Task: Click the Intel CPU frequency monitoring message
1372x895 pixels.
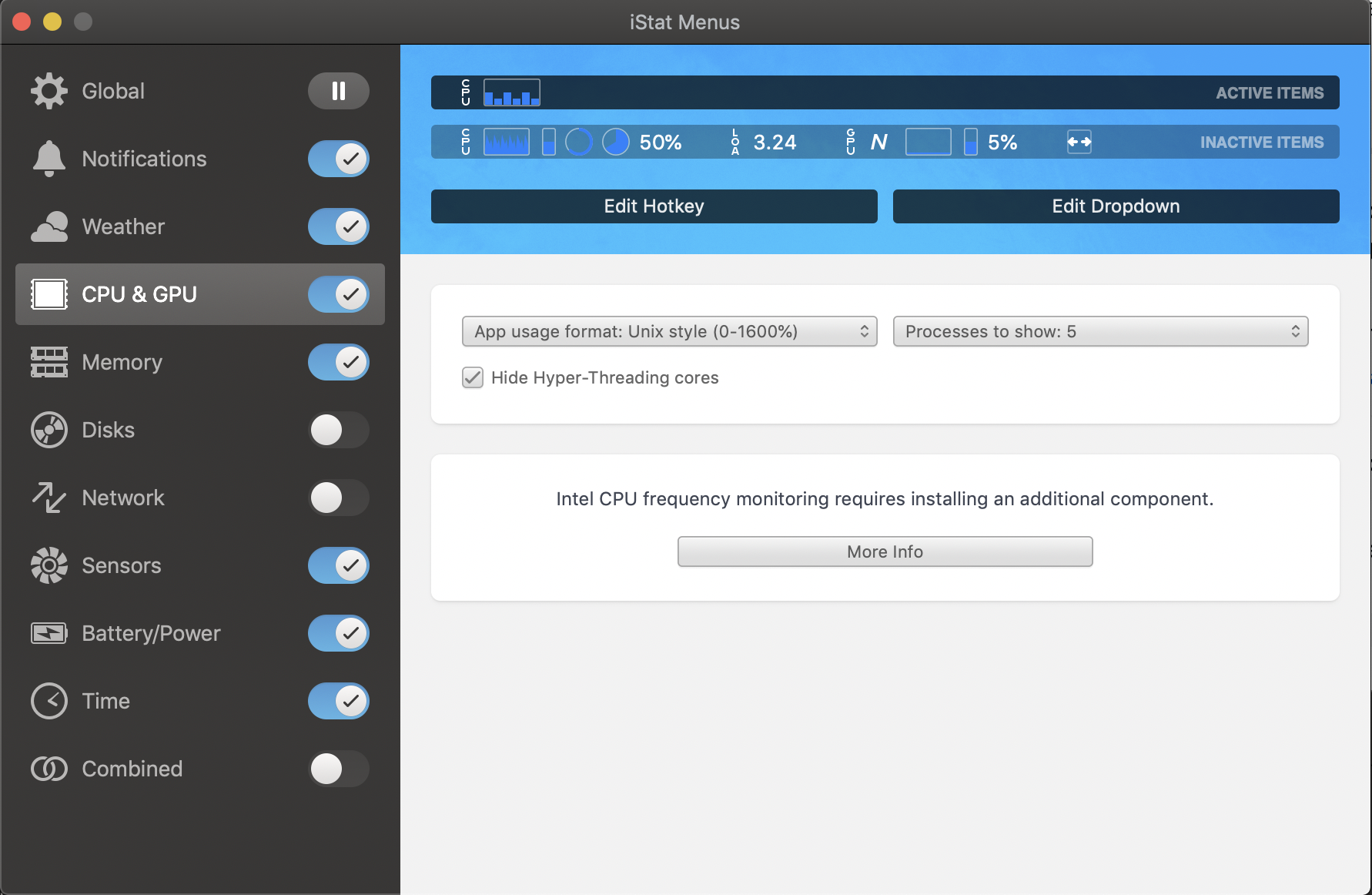Action: [885, 499]
